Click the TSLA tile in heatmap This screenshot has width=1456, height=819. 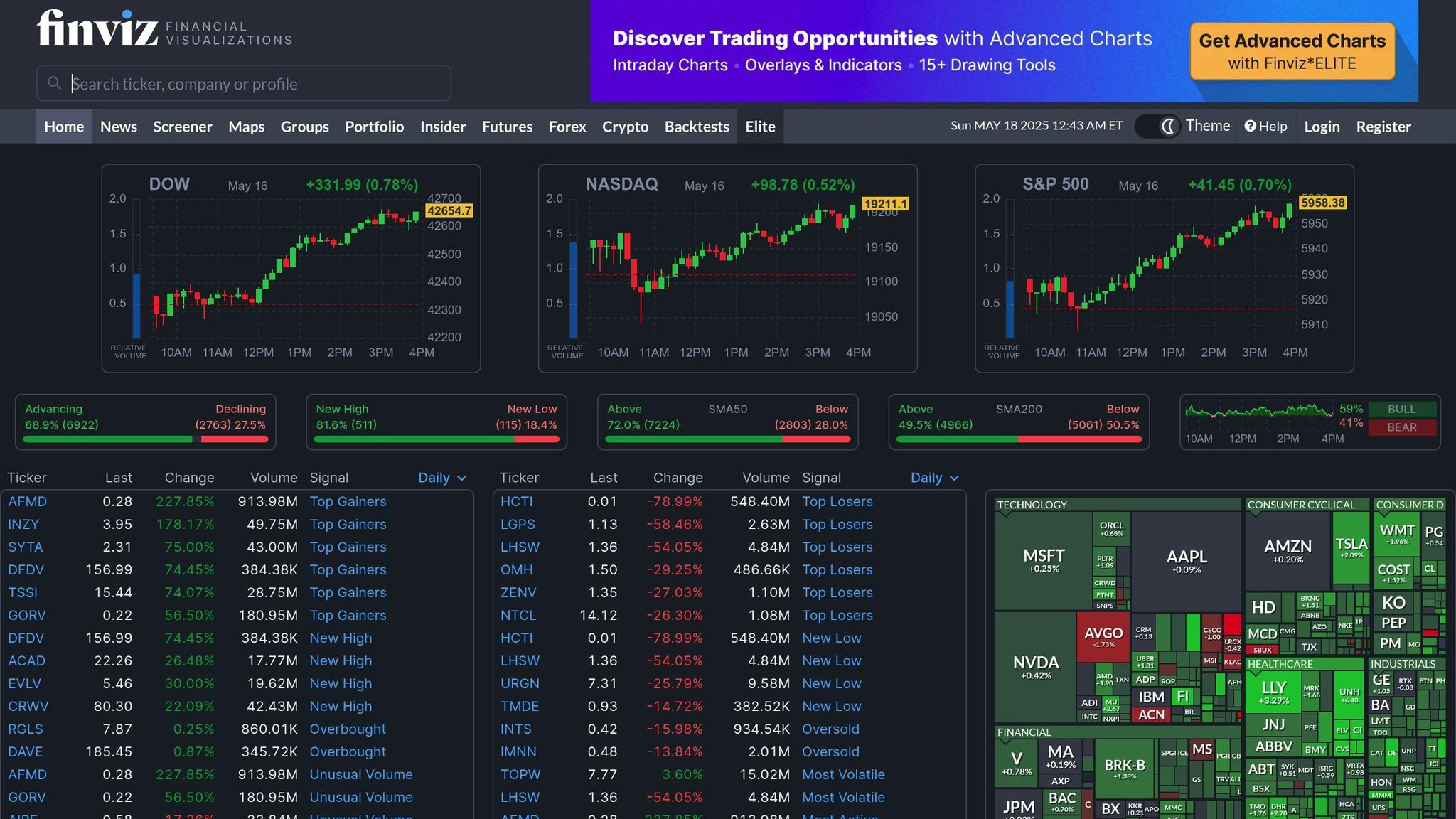click(1351, 547)
